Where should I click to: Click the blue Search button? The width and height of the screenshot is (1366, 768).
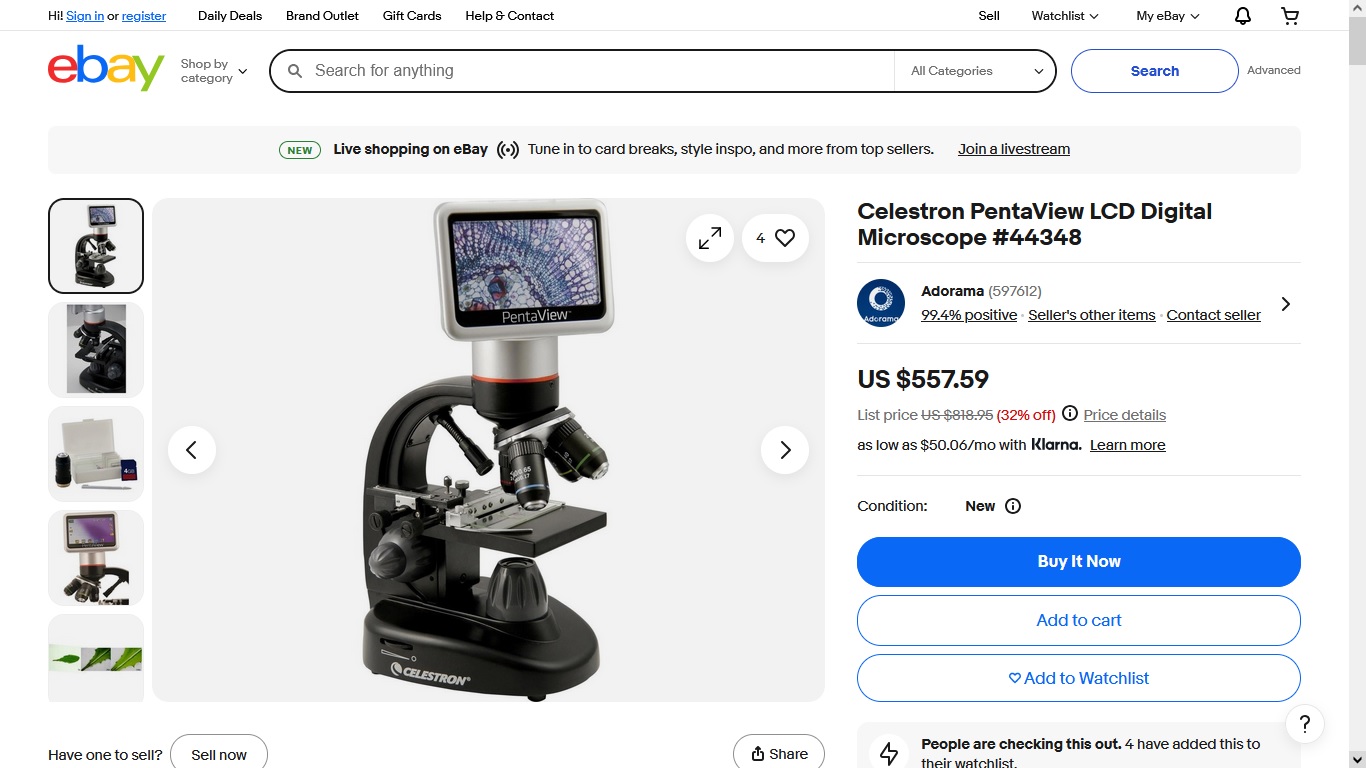pyautogui.click(x=1155, y=71)
